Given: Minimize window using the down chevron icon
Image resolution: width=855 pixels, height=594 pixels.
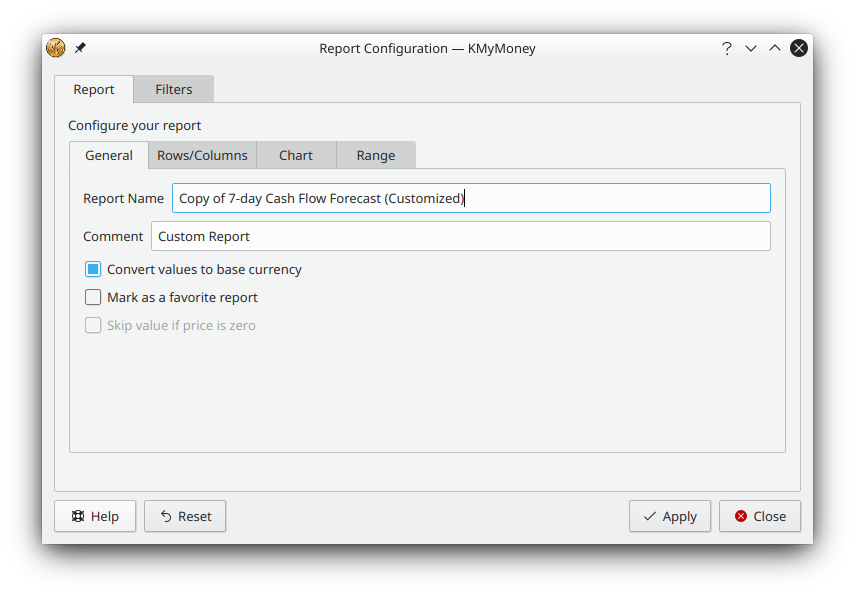Looking at the screenshot, I should click(x=751, y=48).
